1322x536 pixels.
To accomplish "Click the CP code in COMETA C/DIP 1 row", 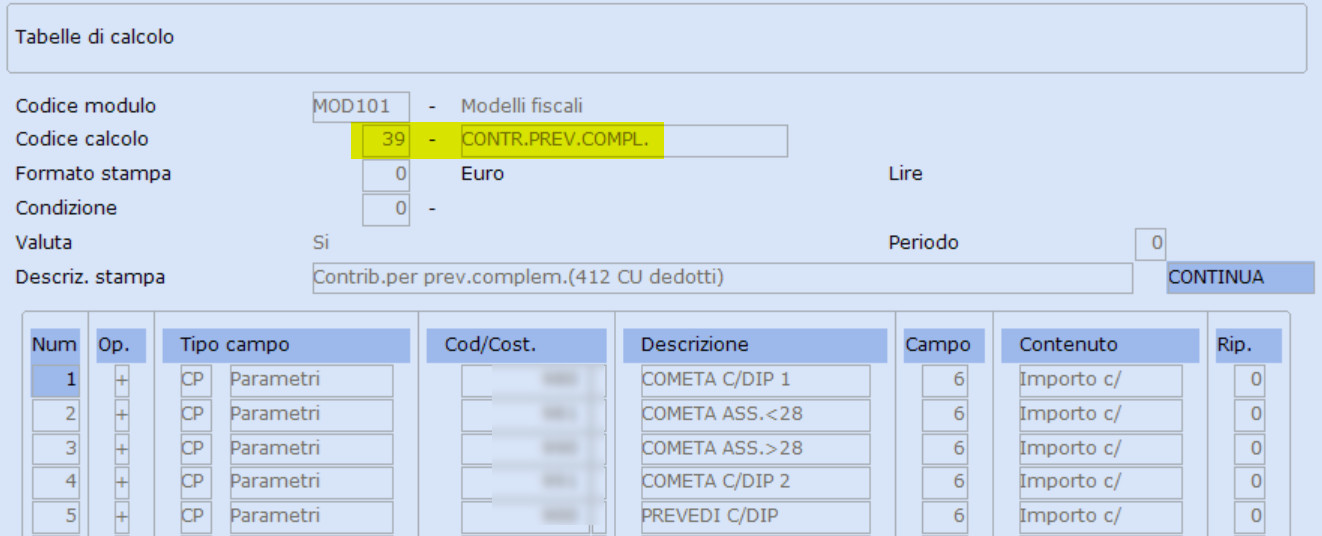I will (x=196, y=381).
